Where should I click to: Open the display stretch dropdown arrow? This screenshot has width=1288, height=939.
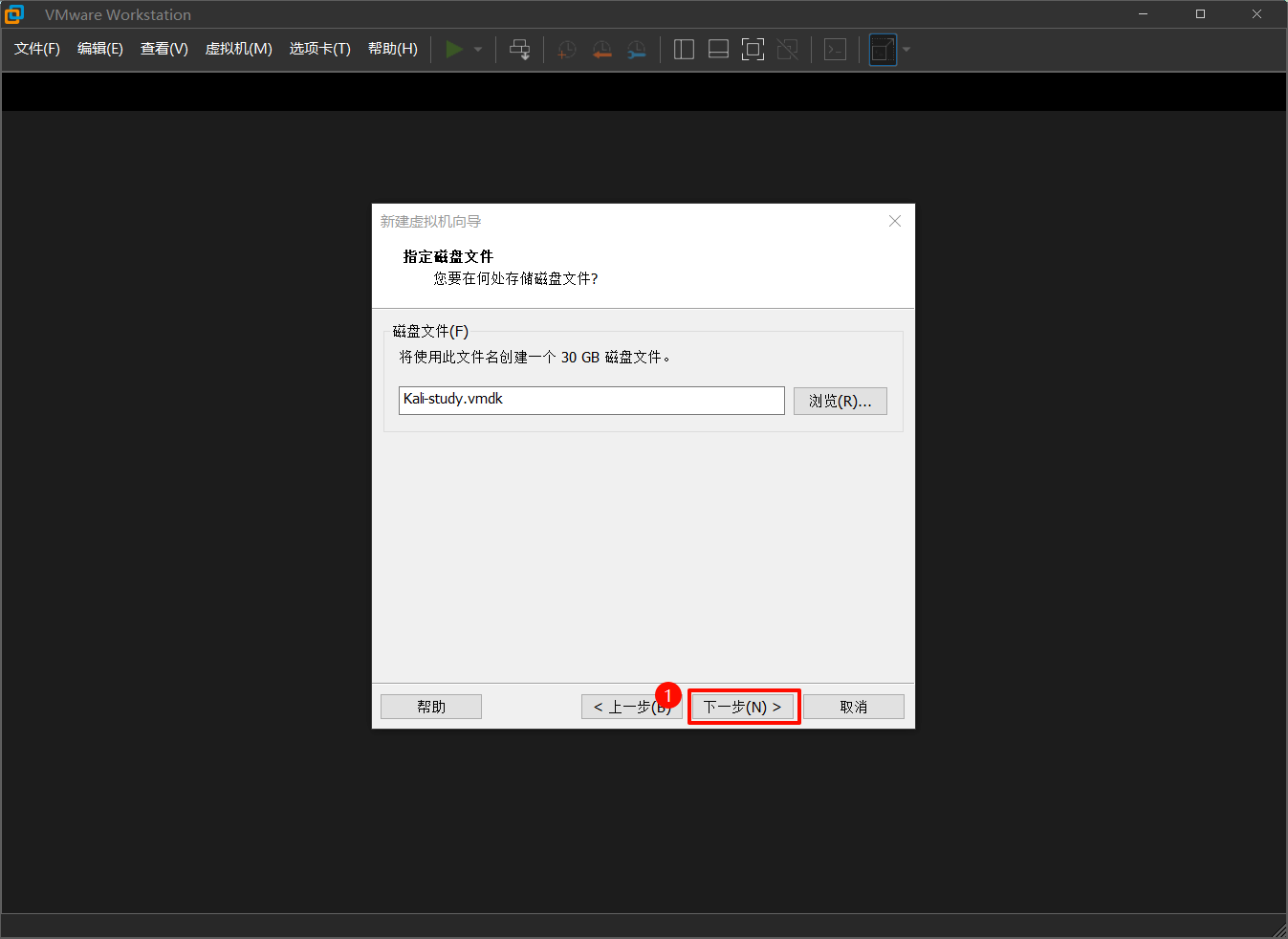(906, 49)
